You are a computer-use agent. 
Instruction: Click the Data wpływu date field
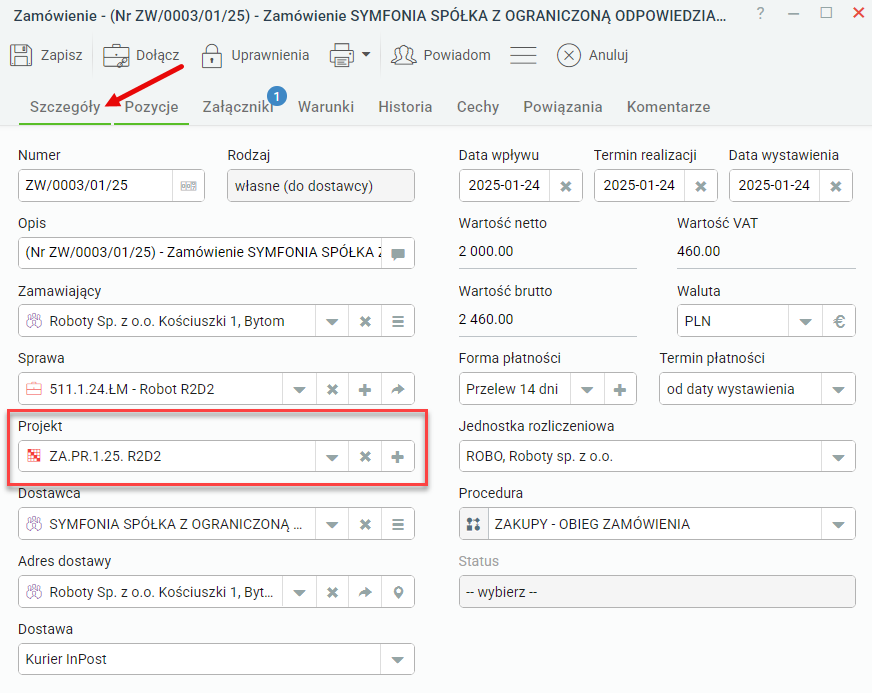tap(504, 185)
